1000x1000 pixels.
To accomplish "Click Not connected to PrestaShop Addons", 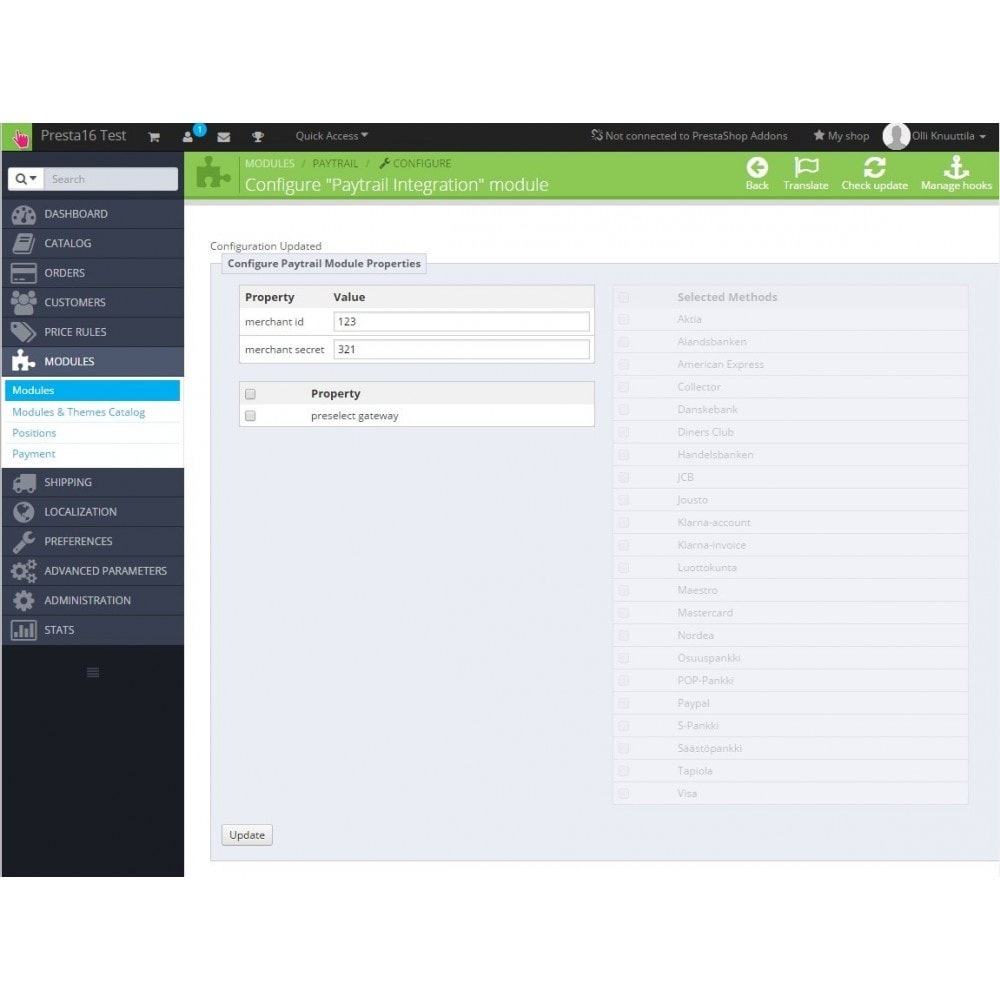I will pos(689,136).
